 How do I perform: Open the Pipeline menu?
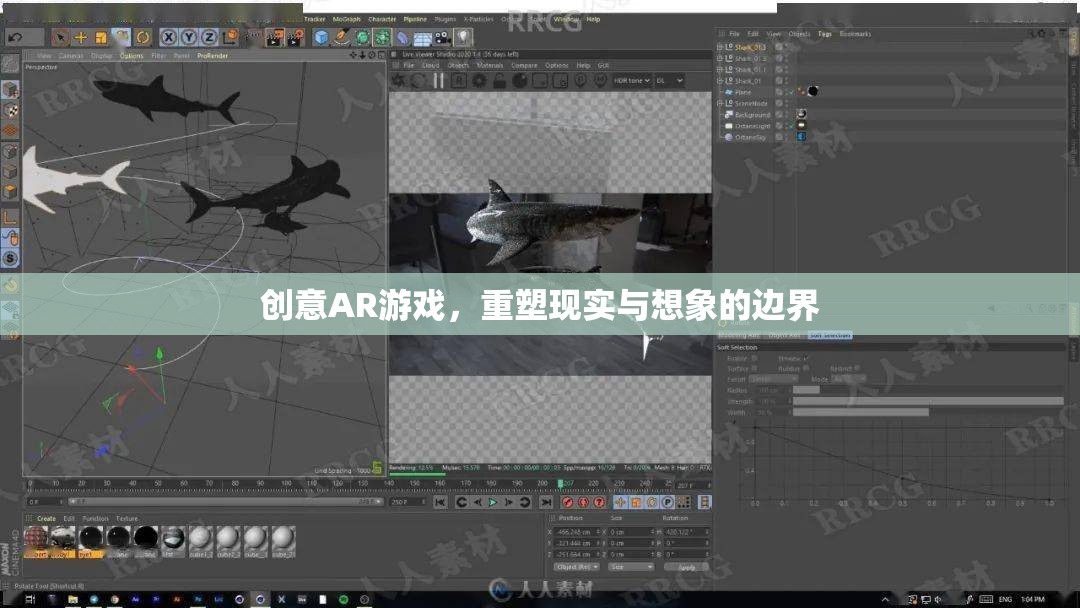(415, 19)
